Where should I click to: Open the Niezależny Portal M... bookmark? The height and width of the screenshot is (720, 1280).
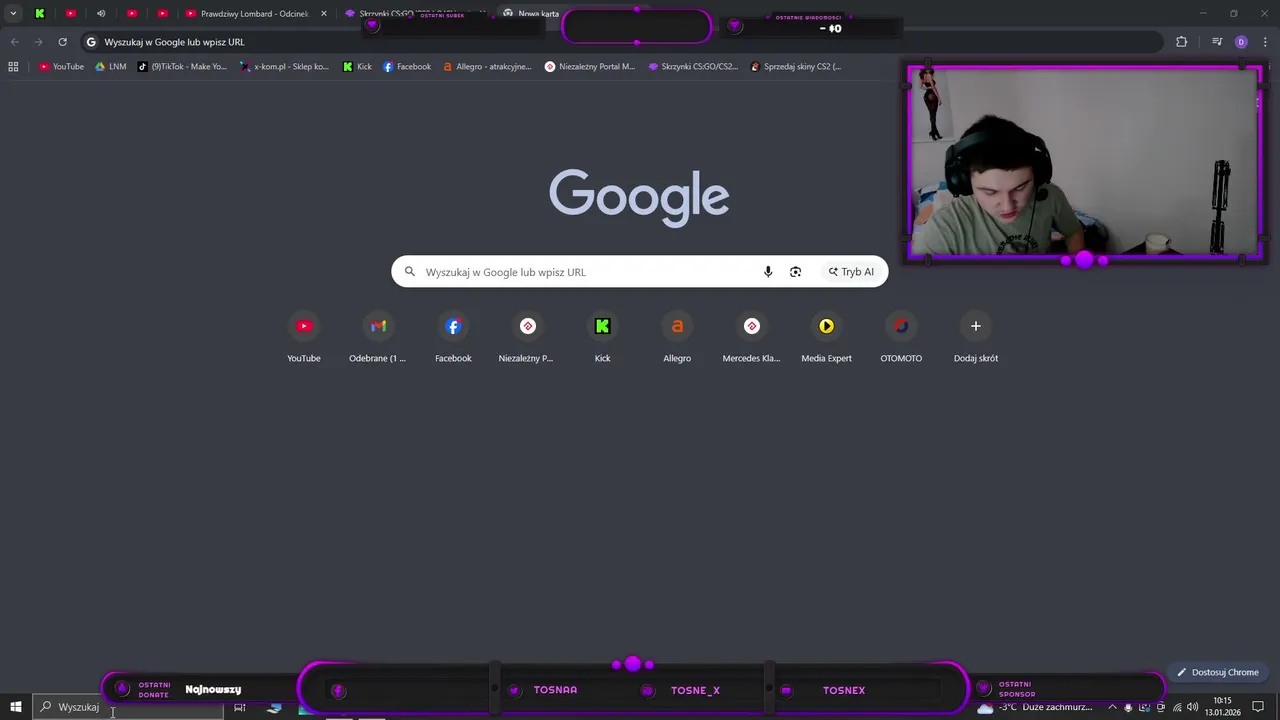[590, 67]
